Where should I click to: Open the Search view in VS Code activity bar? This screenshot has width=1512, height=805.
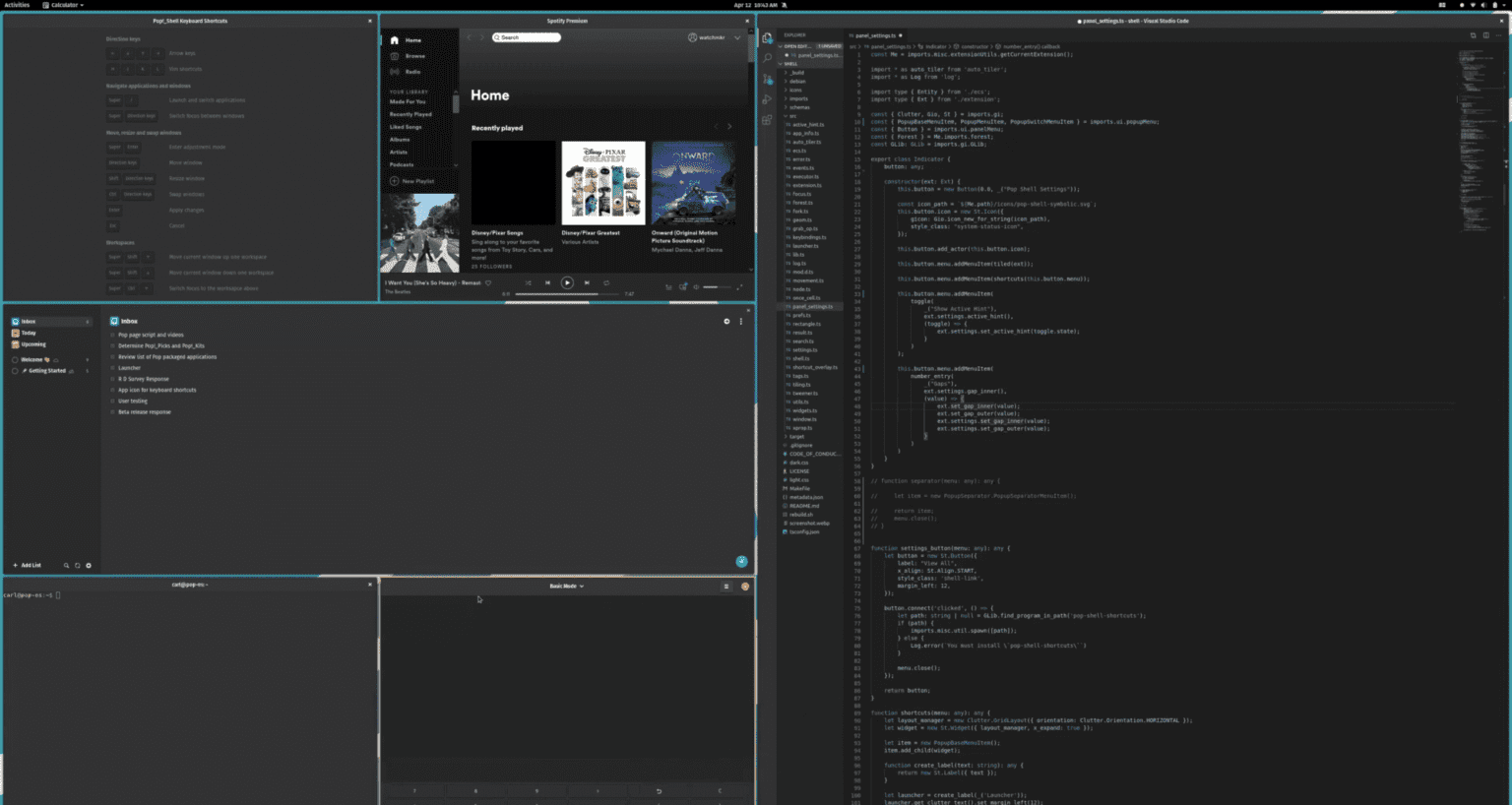(767, 57)
